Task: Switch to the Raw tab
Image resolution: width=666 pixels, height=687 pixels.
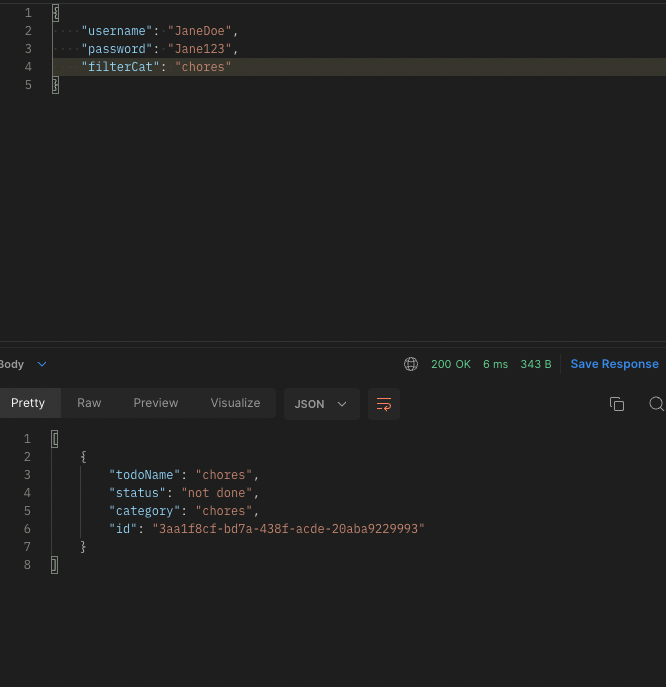Action: click(x=89, y=403)
